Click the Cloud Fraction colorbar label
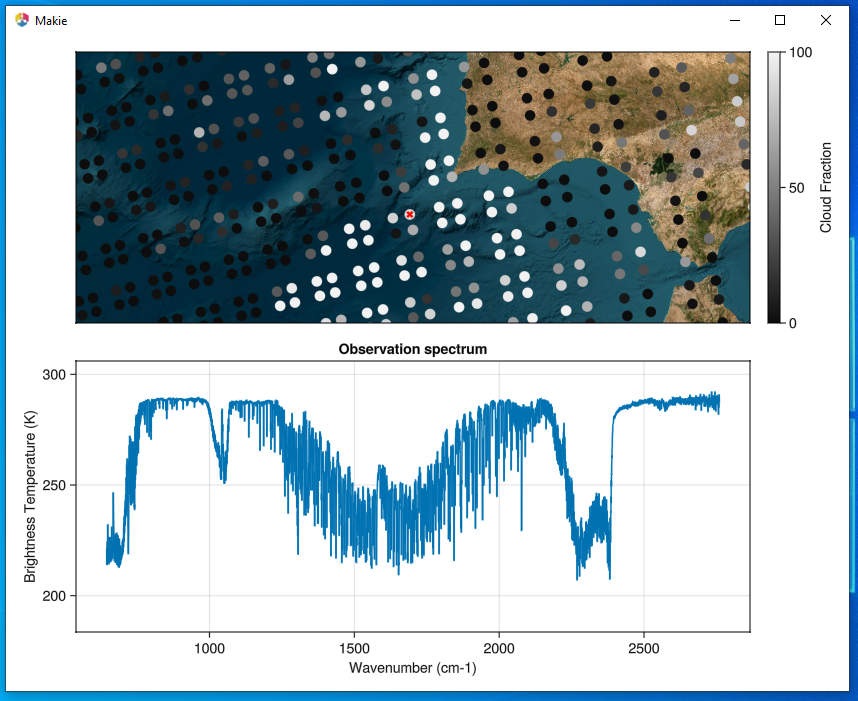 click(826, 186)
